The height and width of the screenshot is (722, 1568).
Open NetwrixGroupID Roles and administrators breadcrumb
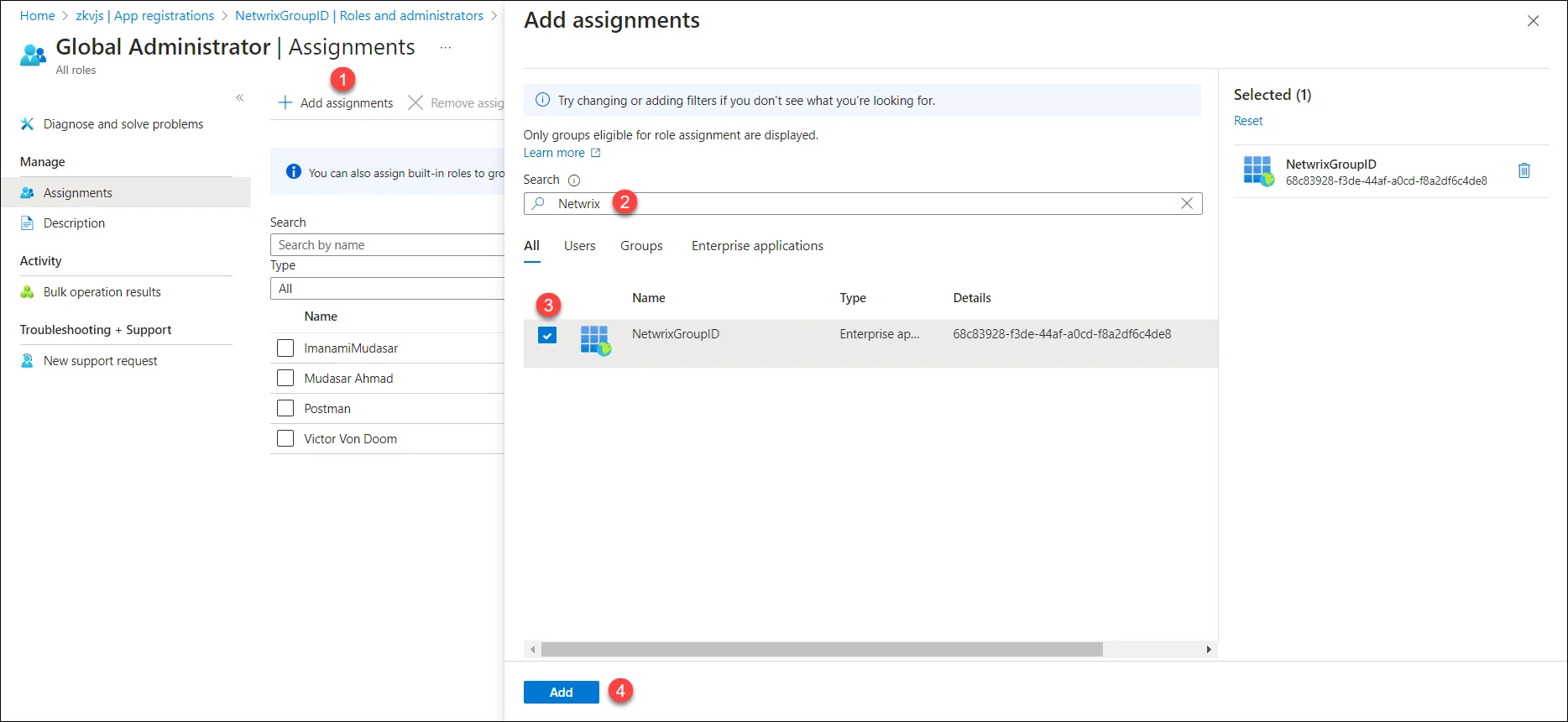[x=359, y=16]
